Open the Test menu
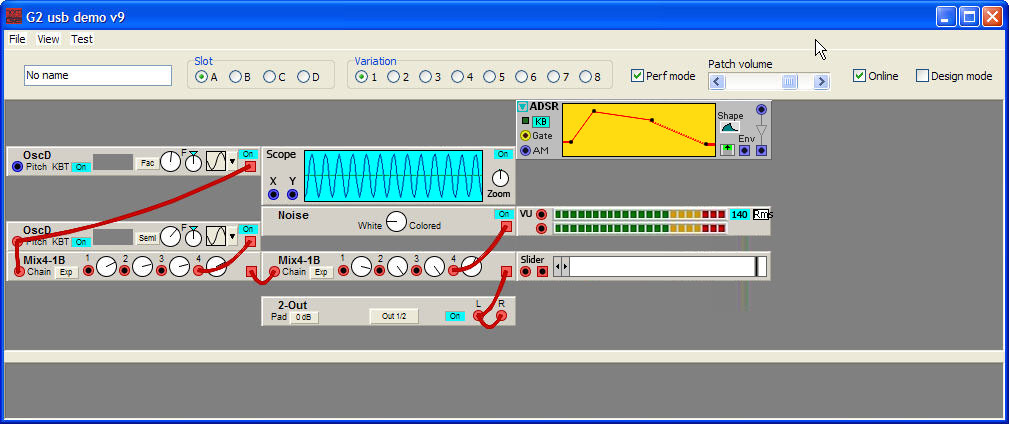This screenshot has width=1009, height=424. [x=82, y=39]
